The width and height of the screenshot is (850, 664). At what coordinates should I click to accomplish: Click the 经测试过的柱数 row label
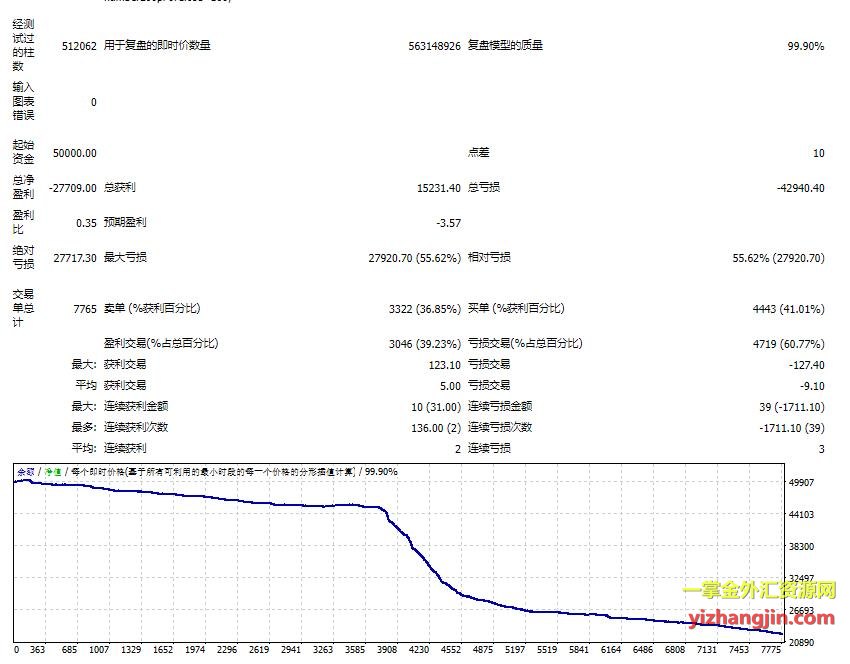[x=23, y=46]
